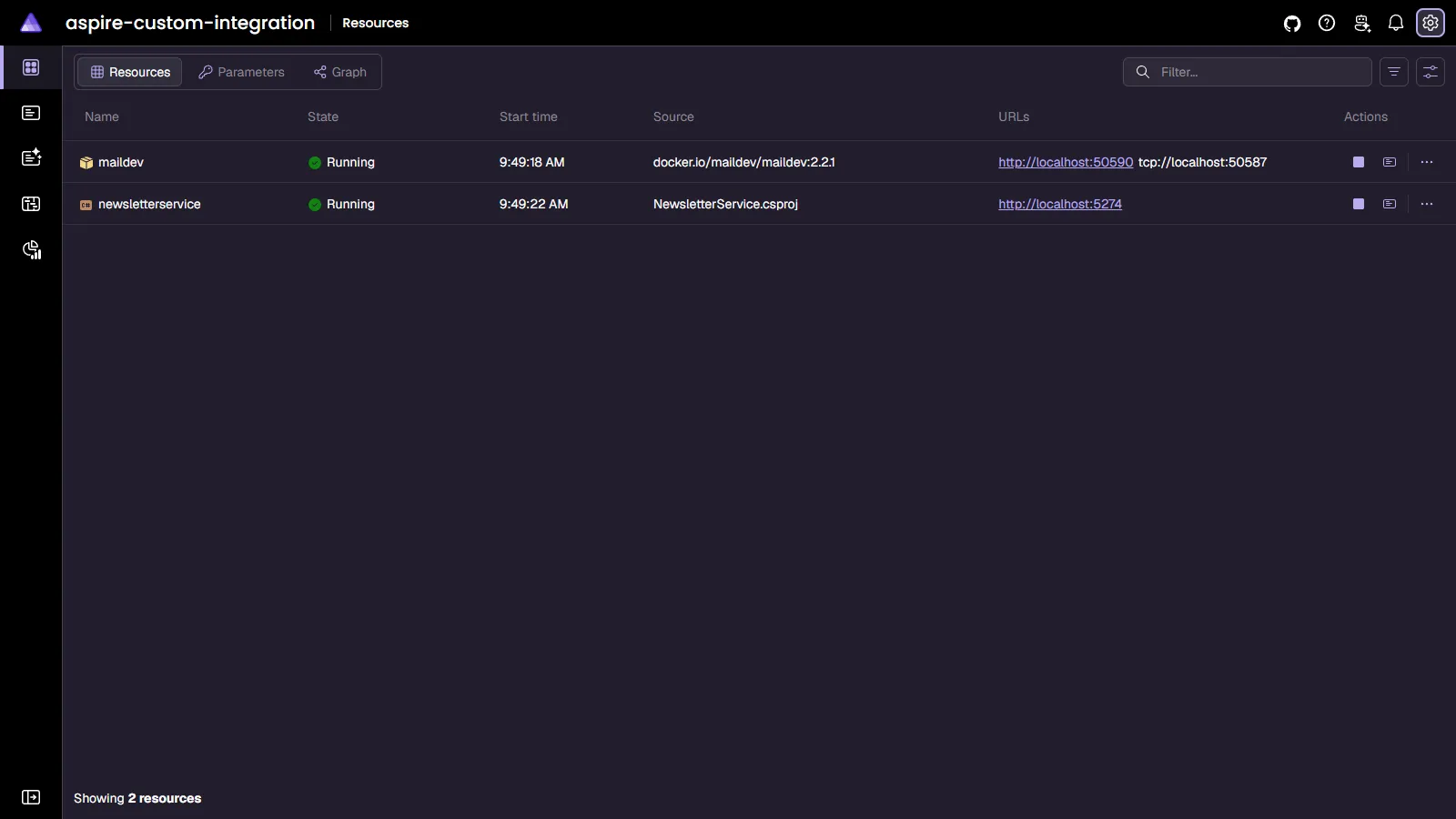Click NewsletterService.csproj source text

pos(725,204)
